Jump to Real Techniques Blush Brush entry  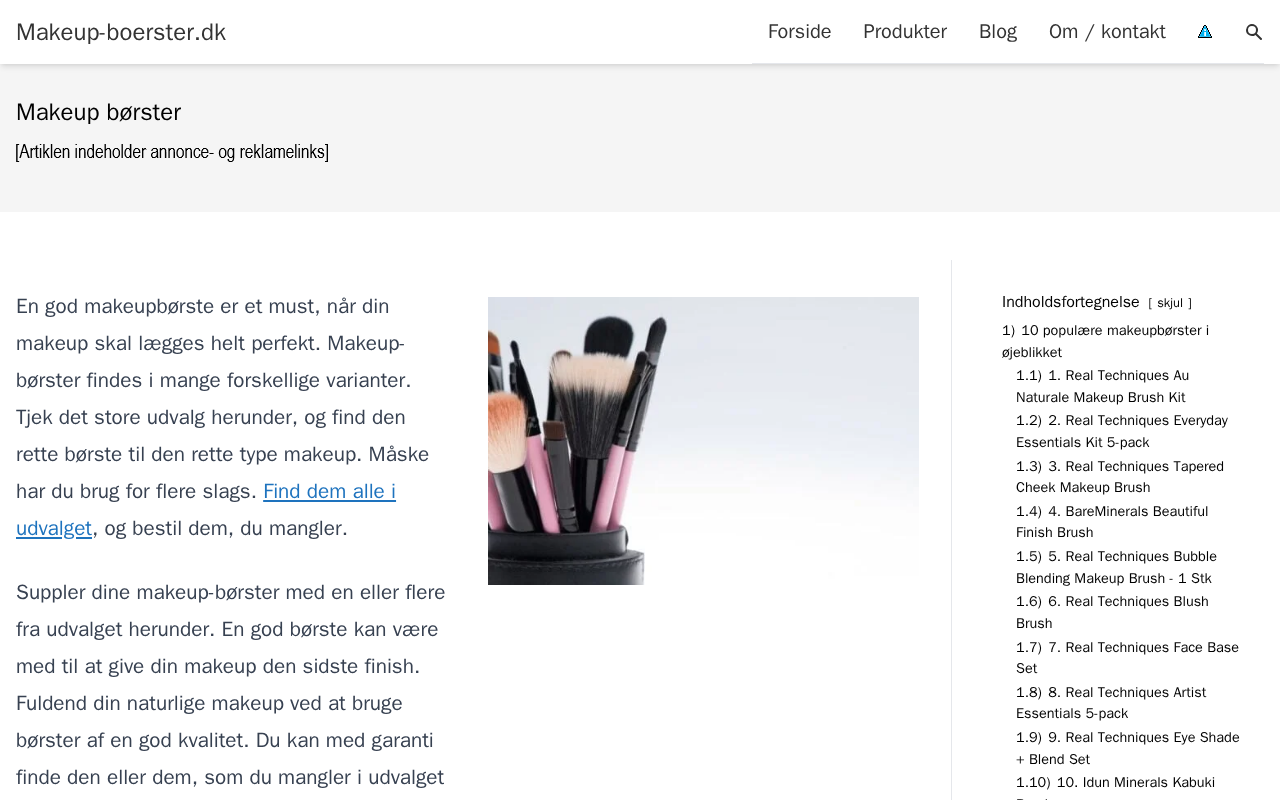(x=1112, y=612)
